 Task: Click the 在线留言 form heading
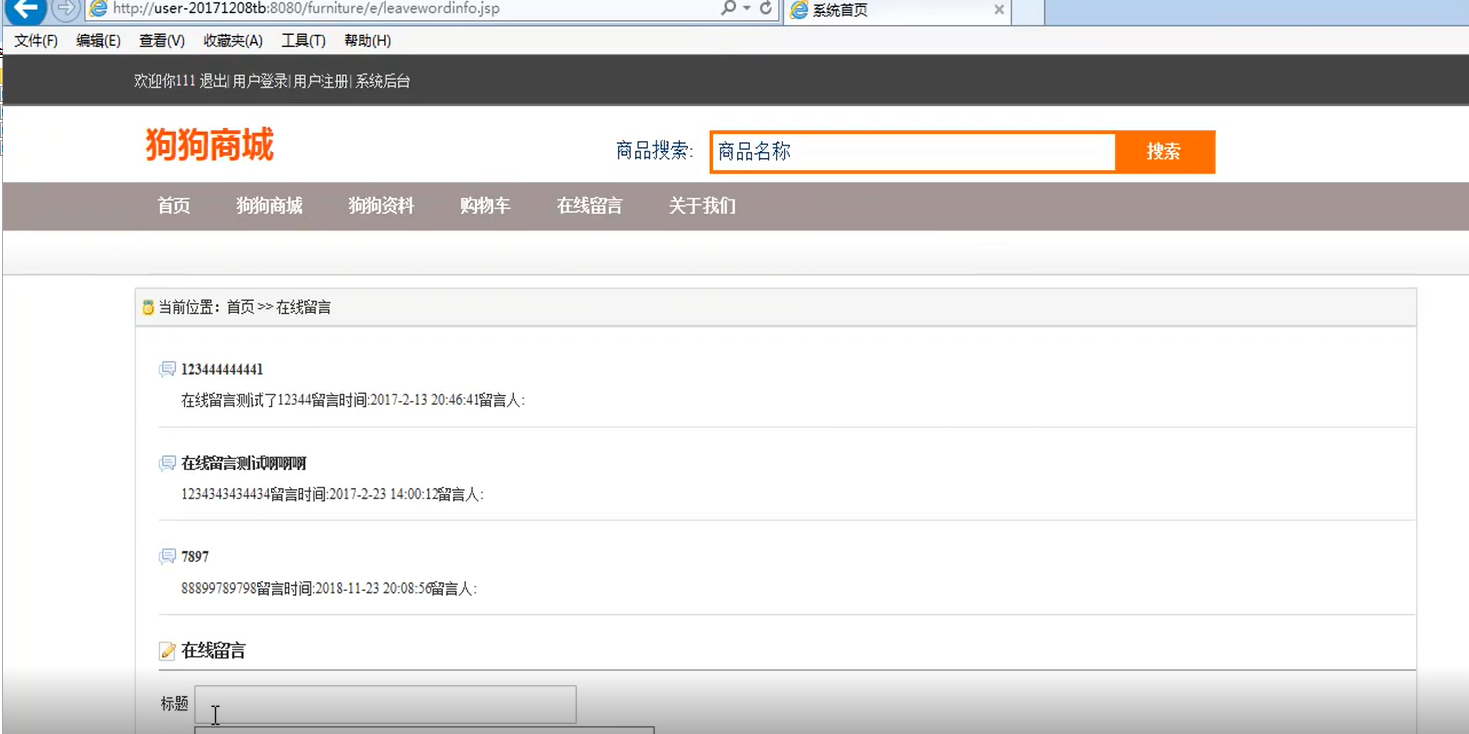213,651
